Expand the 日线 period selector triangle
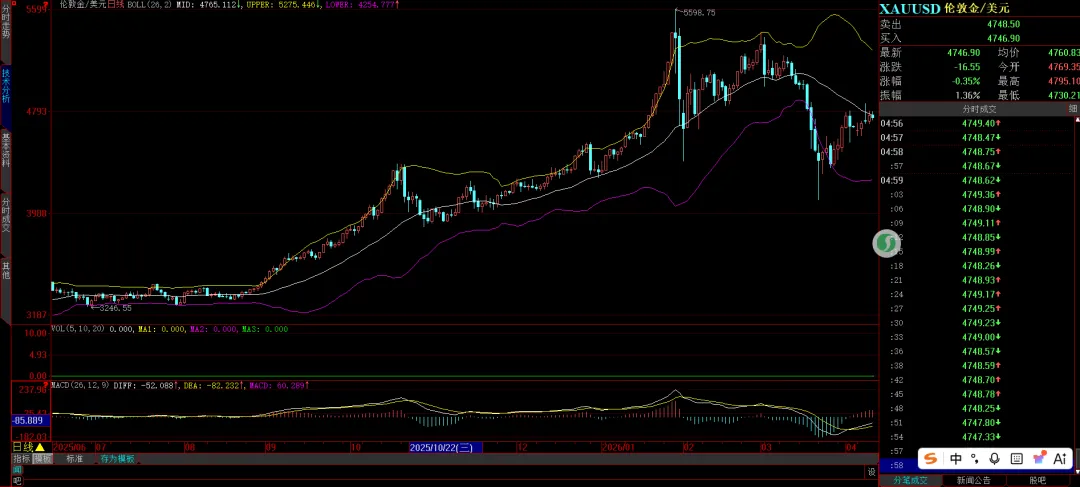1080x487 pixels. click(x=41, y=447)
